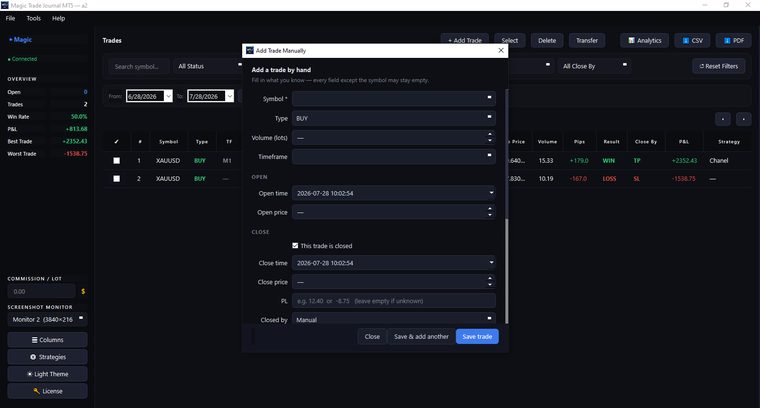The width and height of the screenshot is (760, 408).
Task: Click the Connected status indicator
Action: coord(22,59)
